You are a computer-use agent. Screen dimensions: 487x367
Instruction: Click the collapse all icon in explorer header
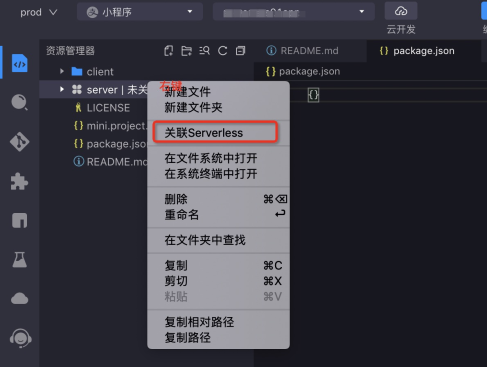tap(240, 51)
